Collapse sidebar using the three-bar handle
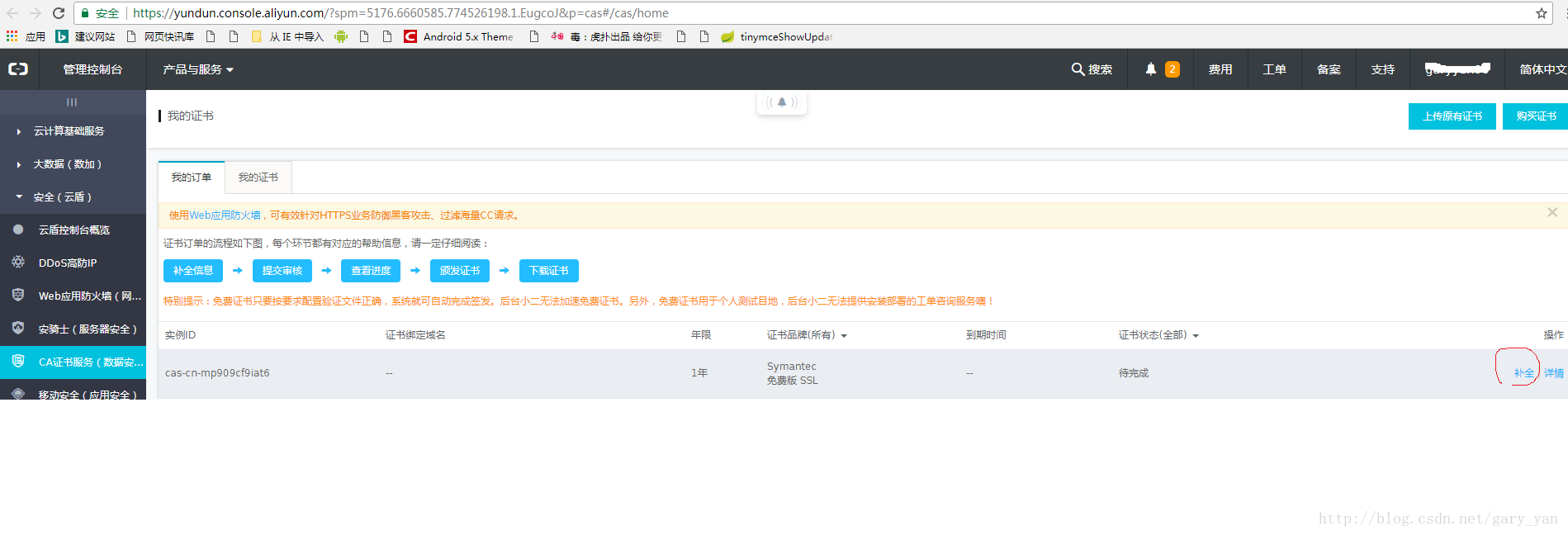 (73, 102)
